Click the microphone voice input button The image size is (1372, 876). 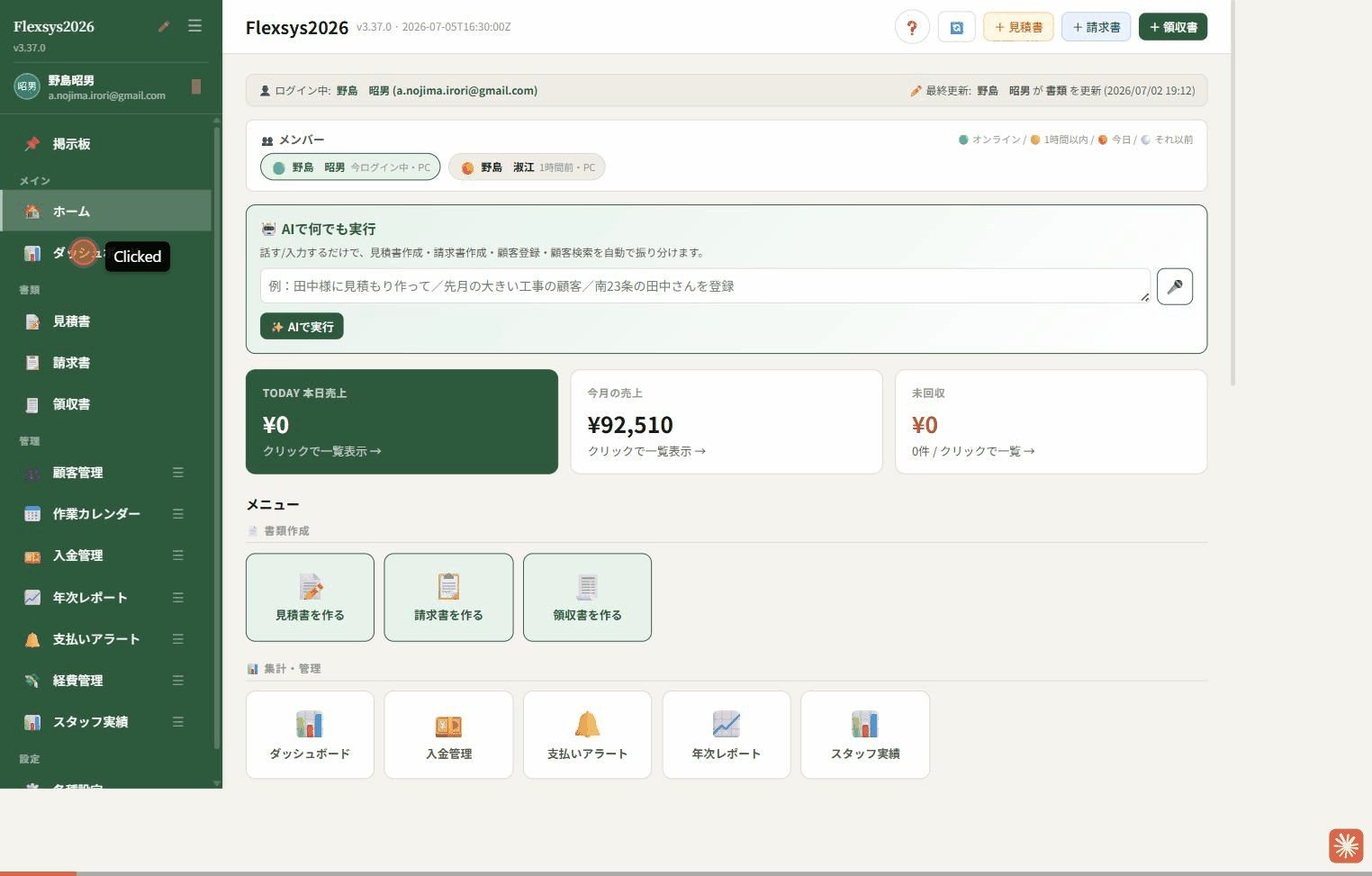(x=1175, y=286)
